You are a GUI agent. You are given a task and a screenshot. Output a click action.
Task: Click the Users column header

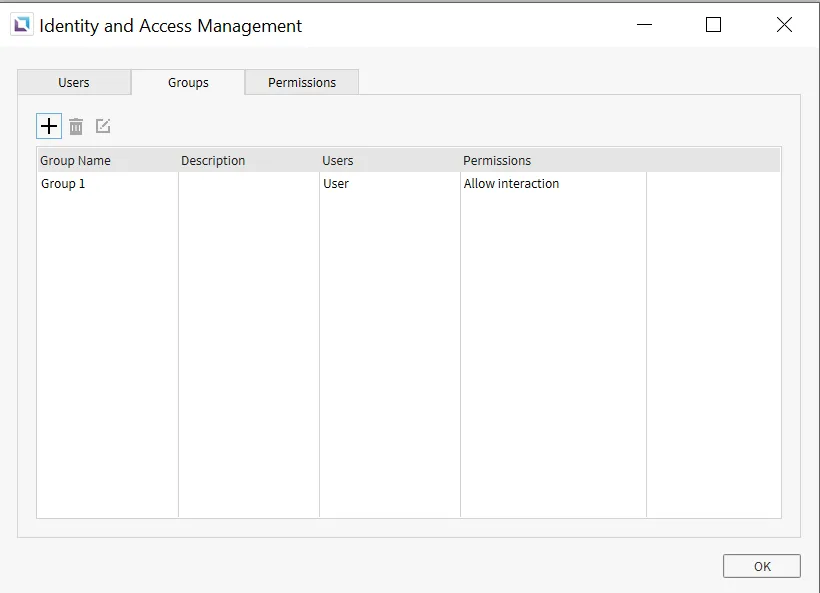click(338, 160)
